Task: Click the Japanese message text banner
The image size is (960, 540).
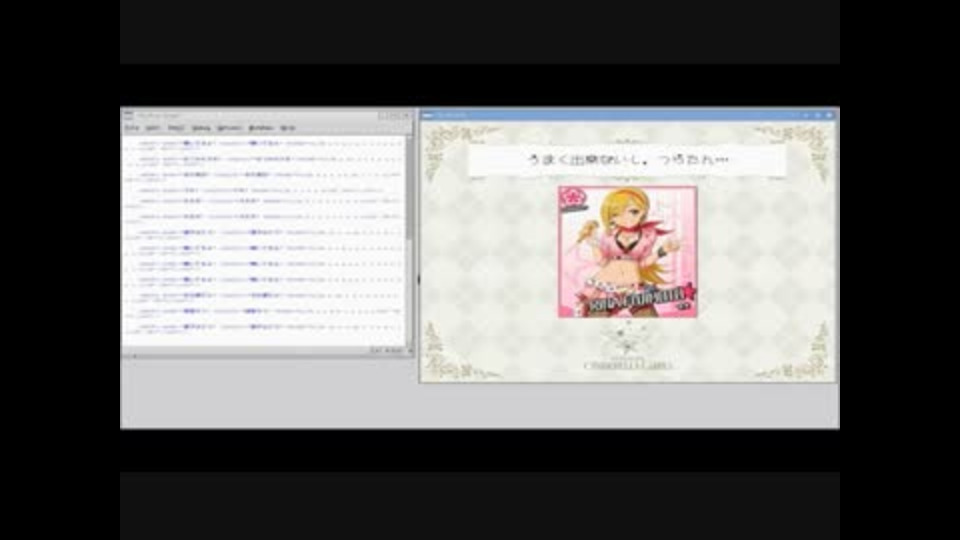Action: [627, 160]
